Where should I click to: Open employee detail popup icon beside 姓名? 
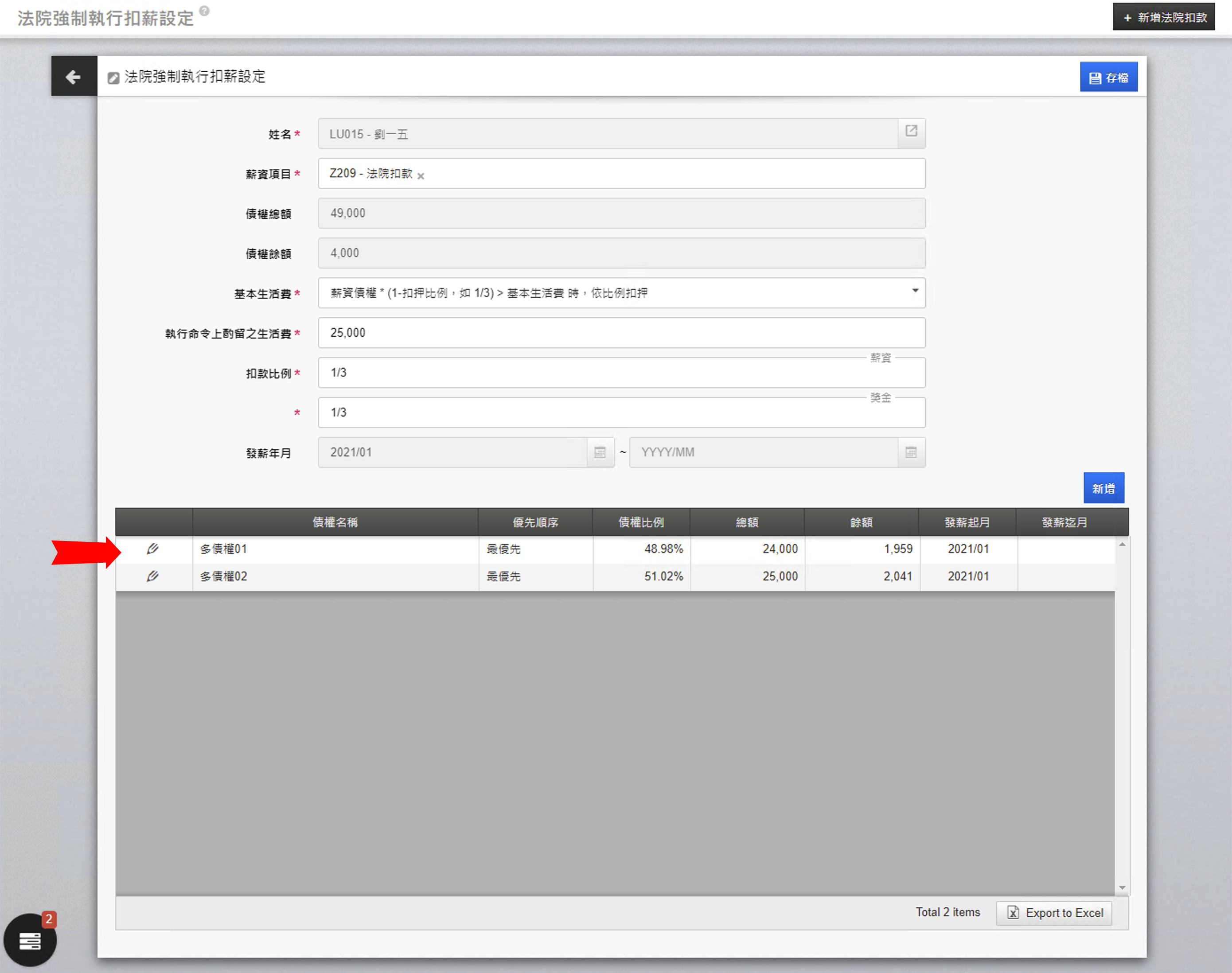click(x=911, y=131)
